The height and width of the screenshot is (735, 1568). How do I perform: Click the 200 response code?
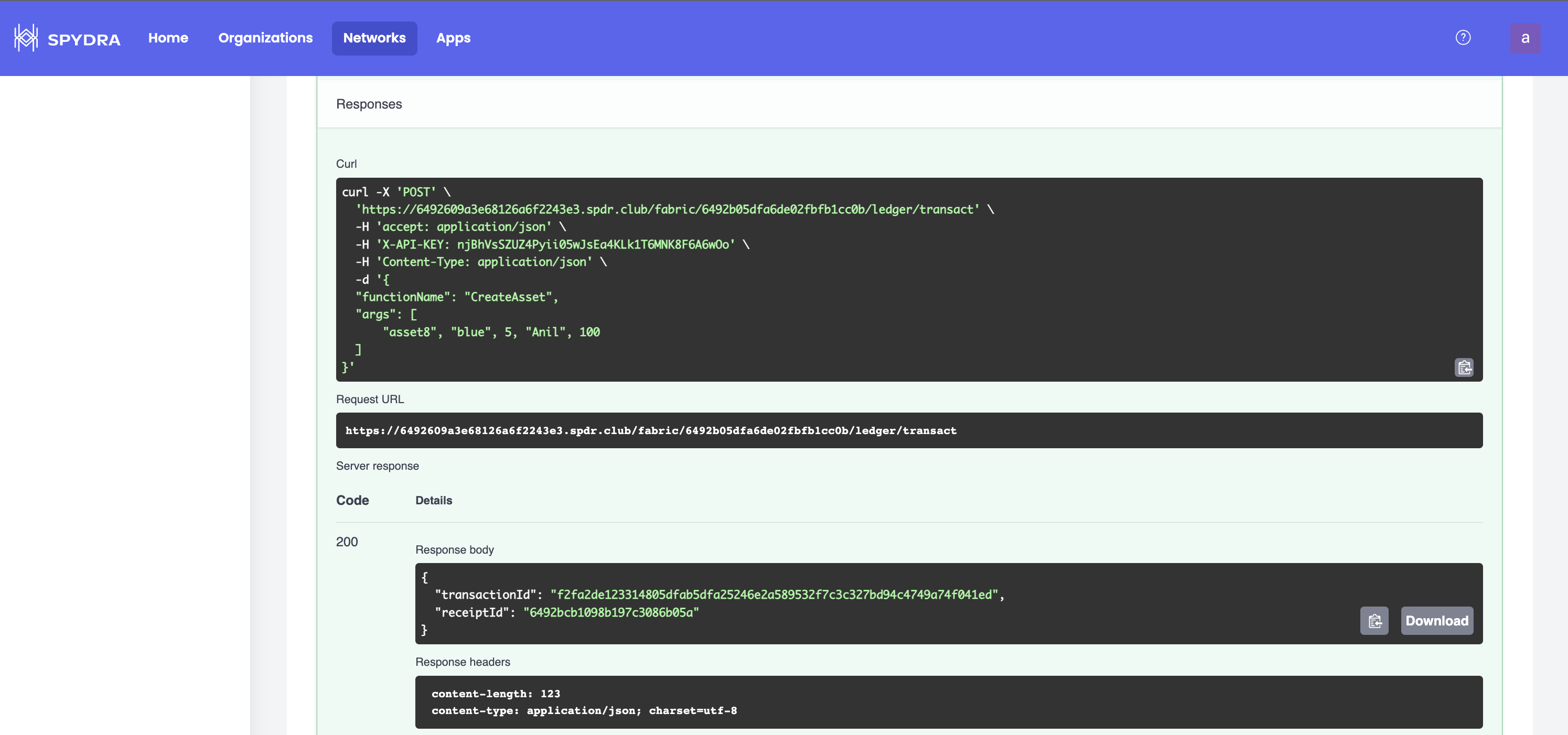coord(346,542)
